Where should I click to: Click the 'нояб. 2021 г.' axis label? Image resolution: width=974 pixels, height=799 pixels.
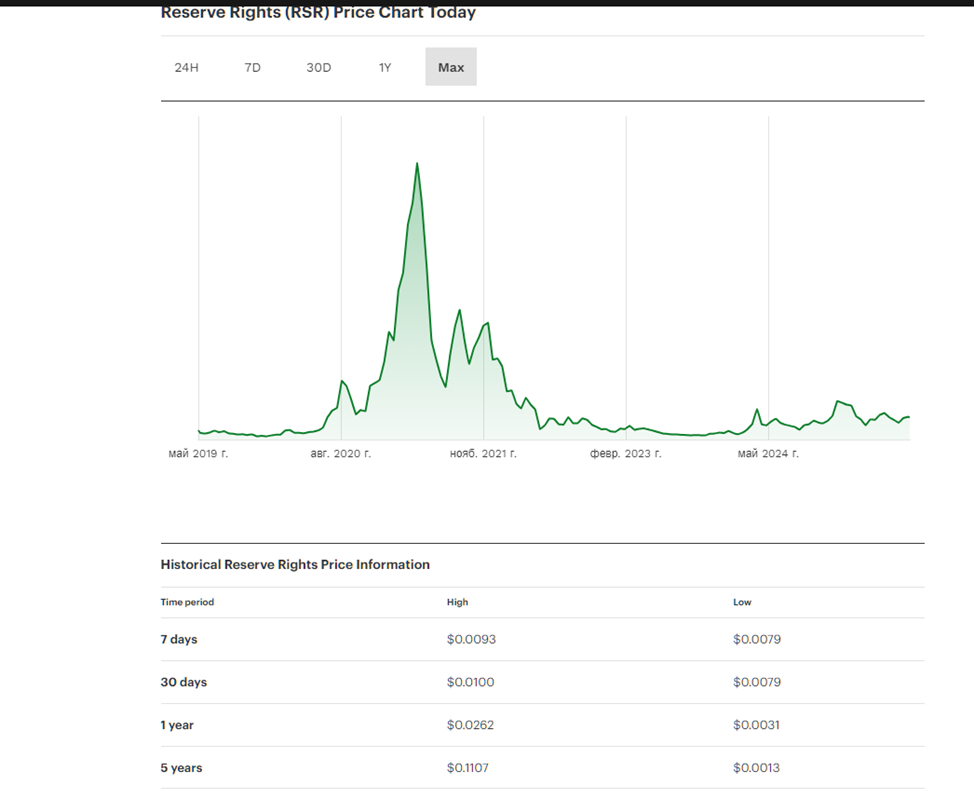pos(483,454)
